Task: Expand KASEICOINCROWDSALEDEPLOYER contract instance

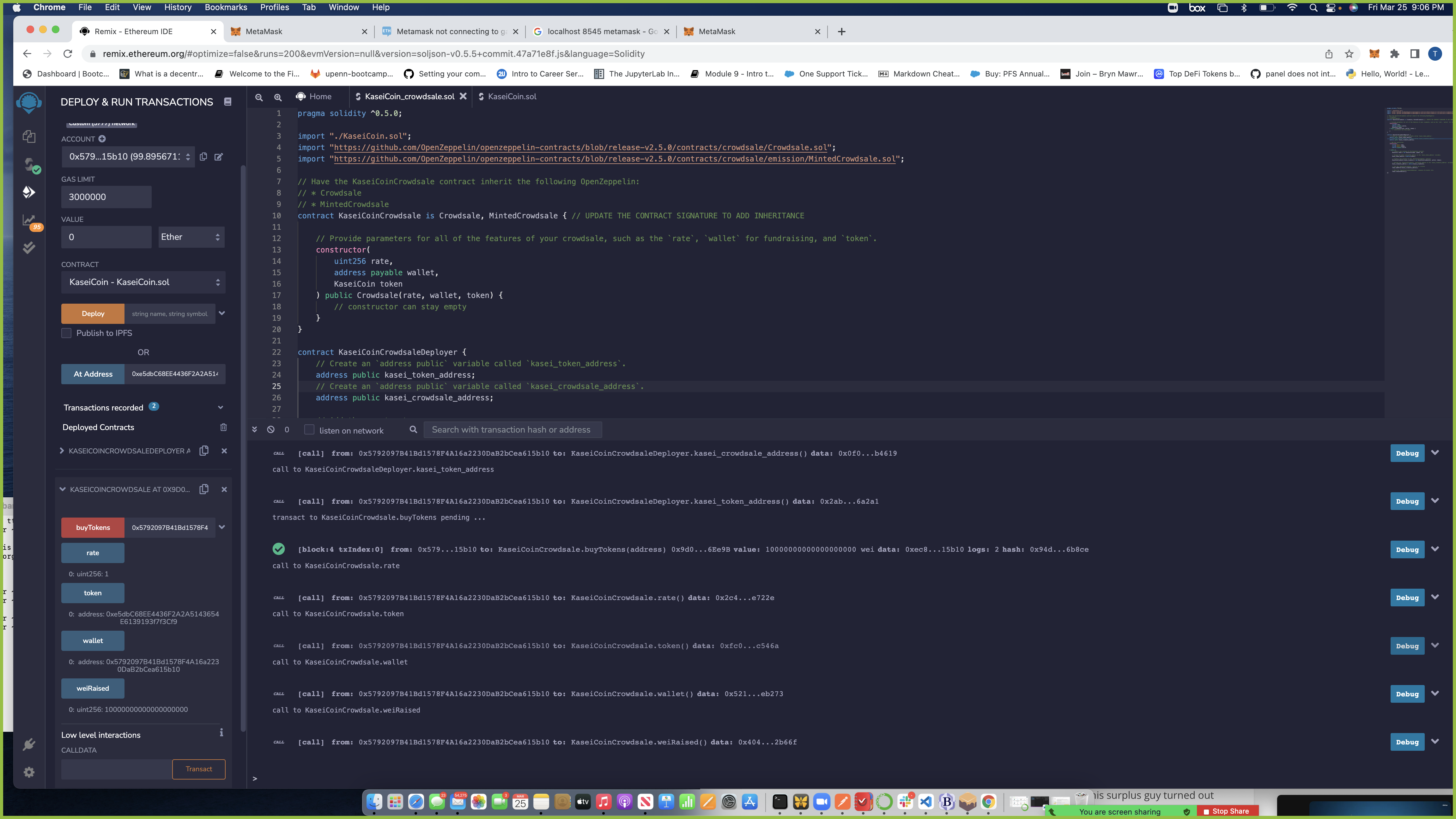Action: point(62,451)
